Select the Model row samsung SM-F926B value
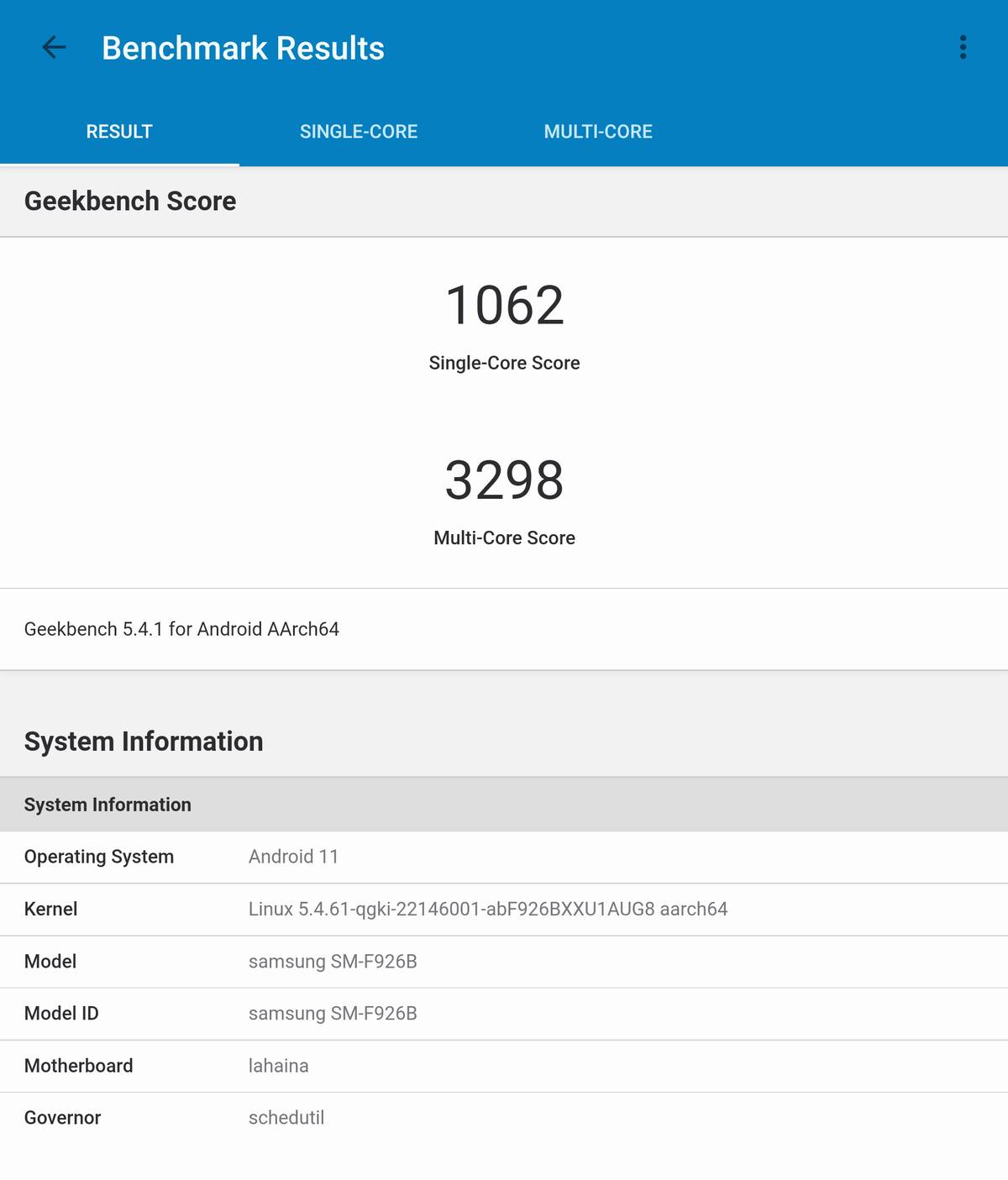 tap(333, 962)
